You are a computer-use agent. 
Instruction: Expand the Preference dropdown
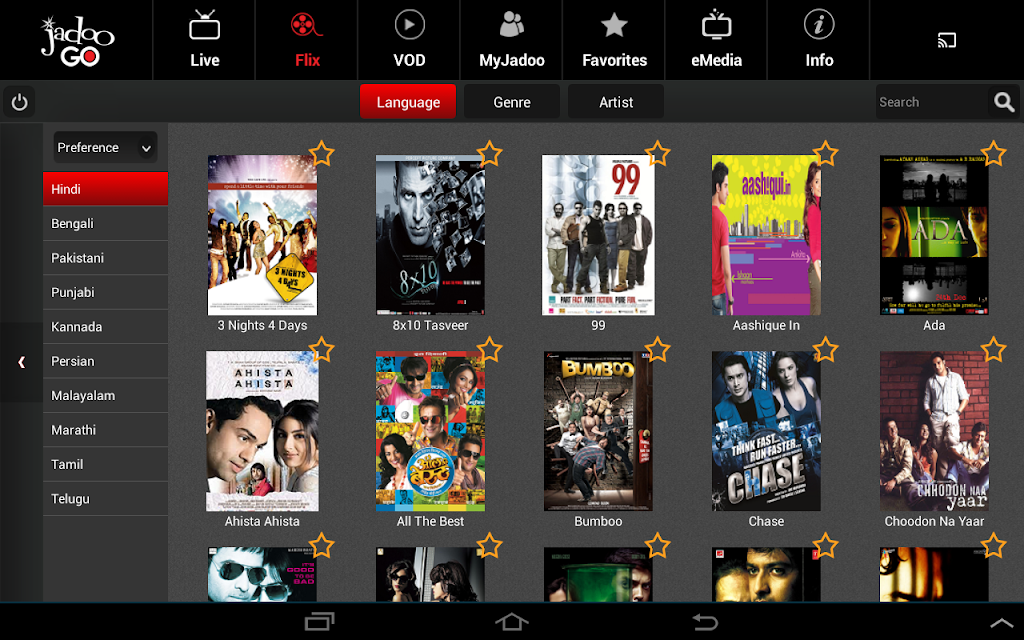[105, 148]
